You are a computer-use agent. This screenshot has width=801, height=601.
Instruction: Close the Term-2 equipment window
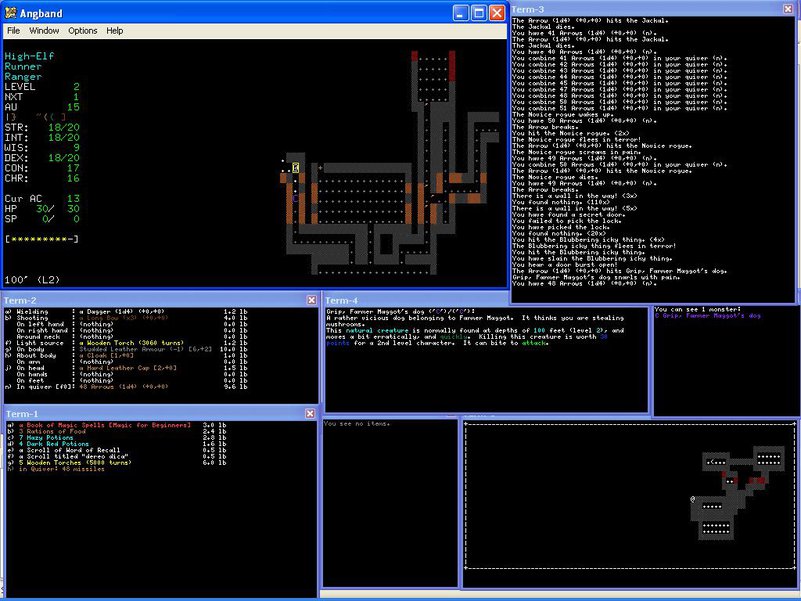point(310,300)
